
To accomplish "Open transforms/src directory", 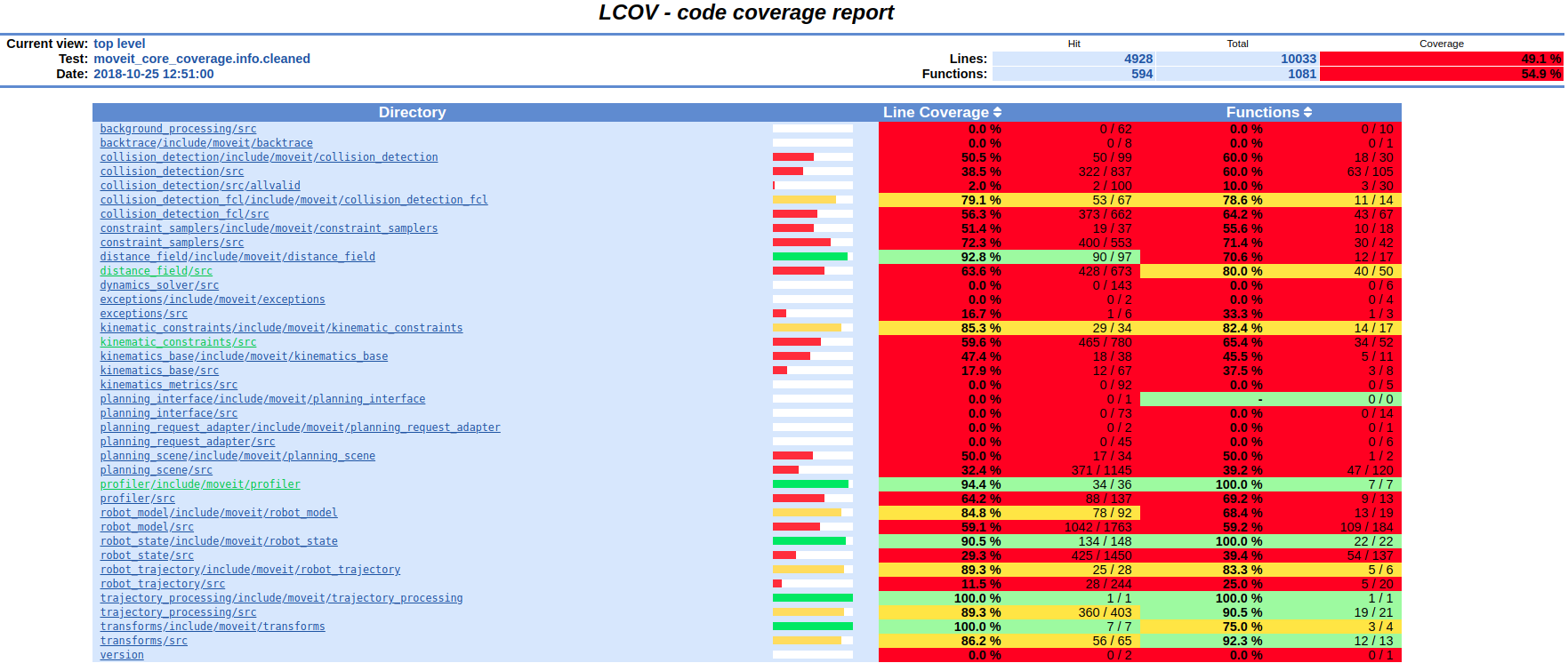I will (x=144, y=641).
